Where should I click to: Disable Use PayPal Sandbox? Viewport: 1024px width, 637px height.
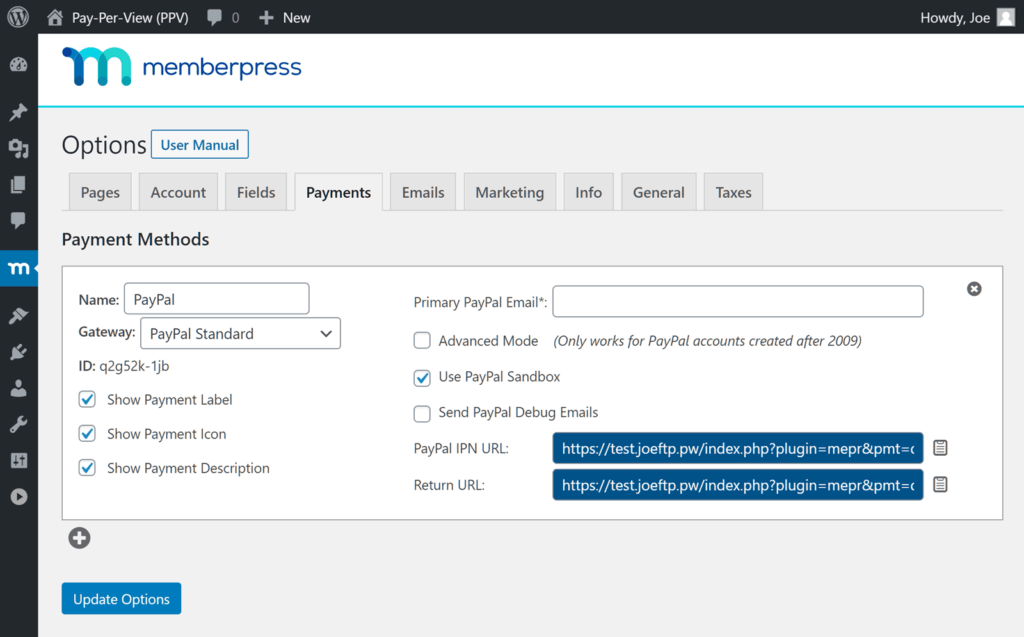(421, 378)
